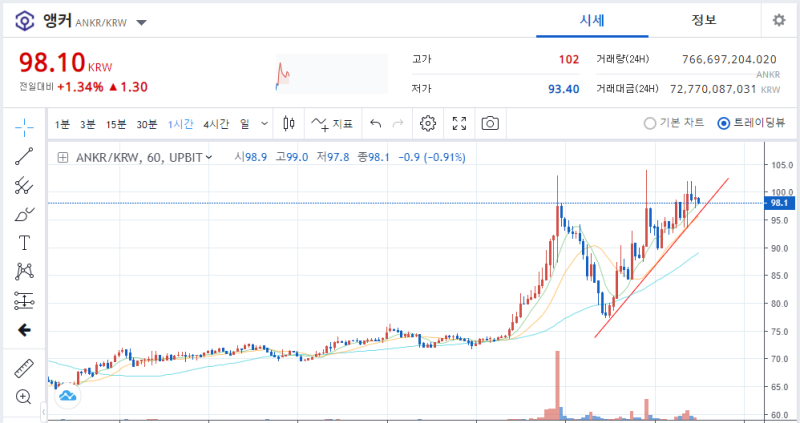
Task: Open the interval dropdown next to 일
Action: pos(264,123)
